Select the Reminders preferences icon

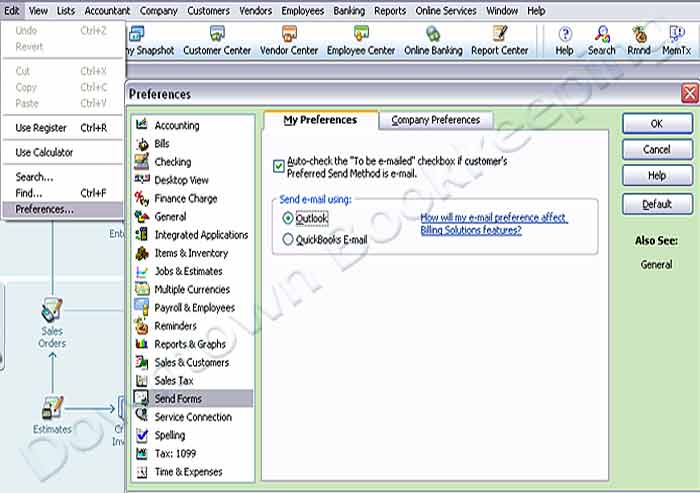click(x=142, y=326)
